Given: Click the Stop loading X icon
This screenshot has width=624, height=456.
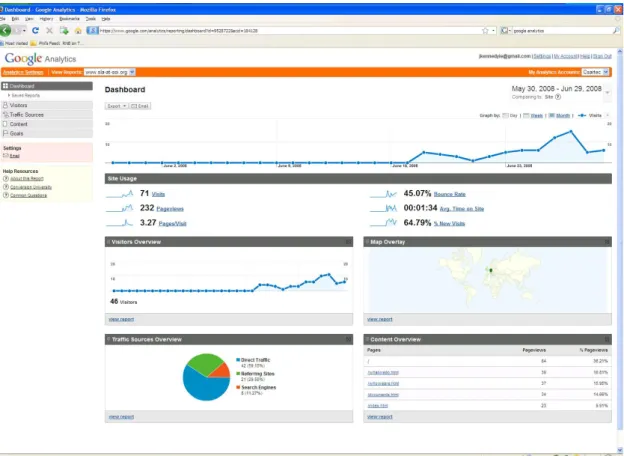Looking at the screenshot, I should (x=49, y=30).
